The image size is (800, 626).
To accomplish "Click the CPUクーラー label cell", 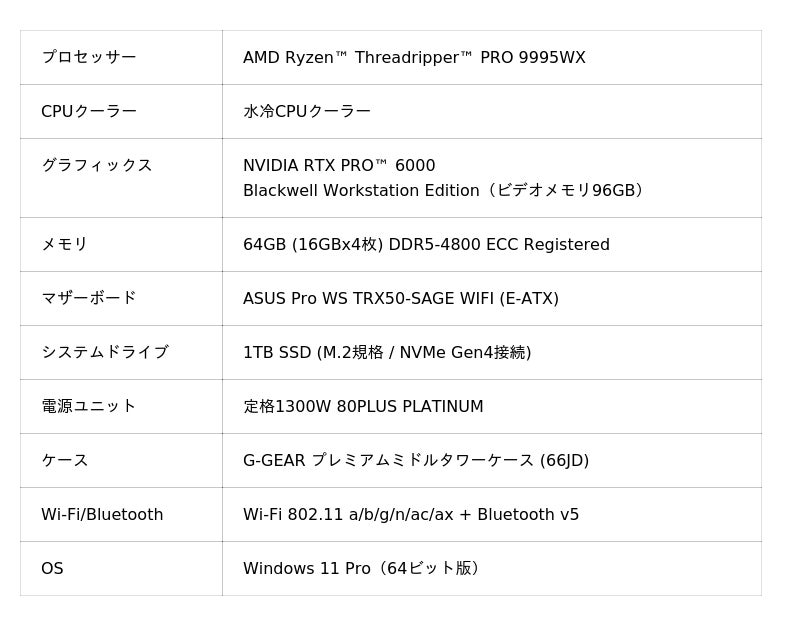I will [89, 111].
